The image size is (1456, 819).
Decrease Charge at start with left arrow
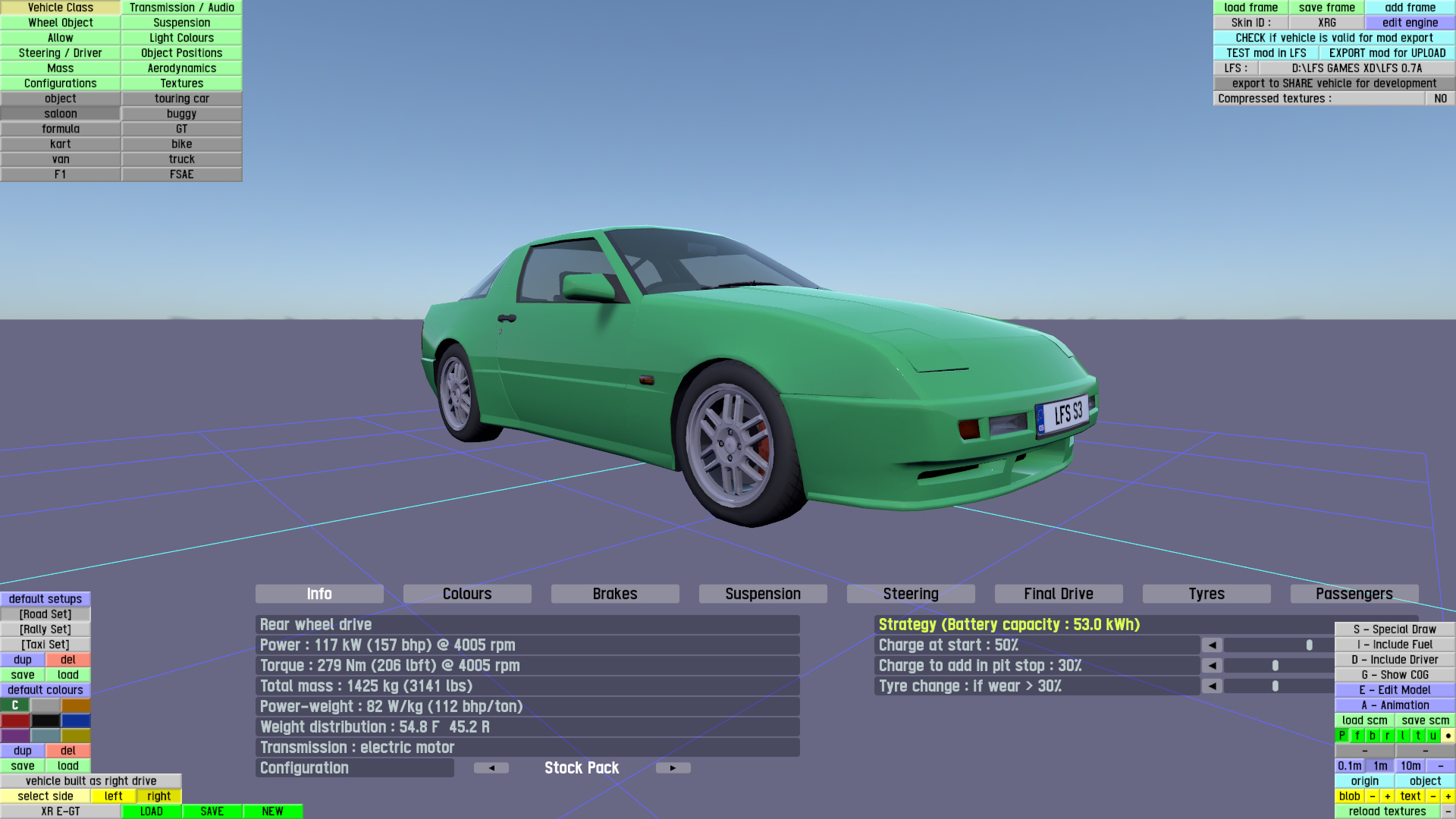click(x=1212, y=645)
